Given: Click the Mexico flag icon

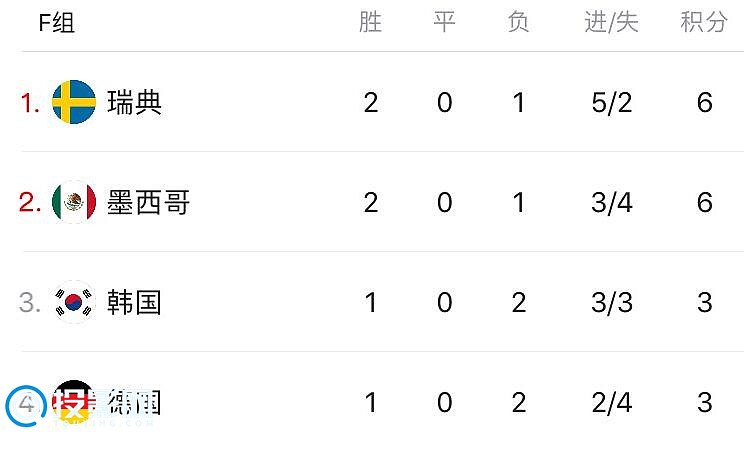Looking at the screenshot, I should pos(74,202).
